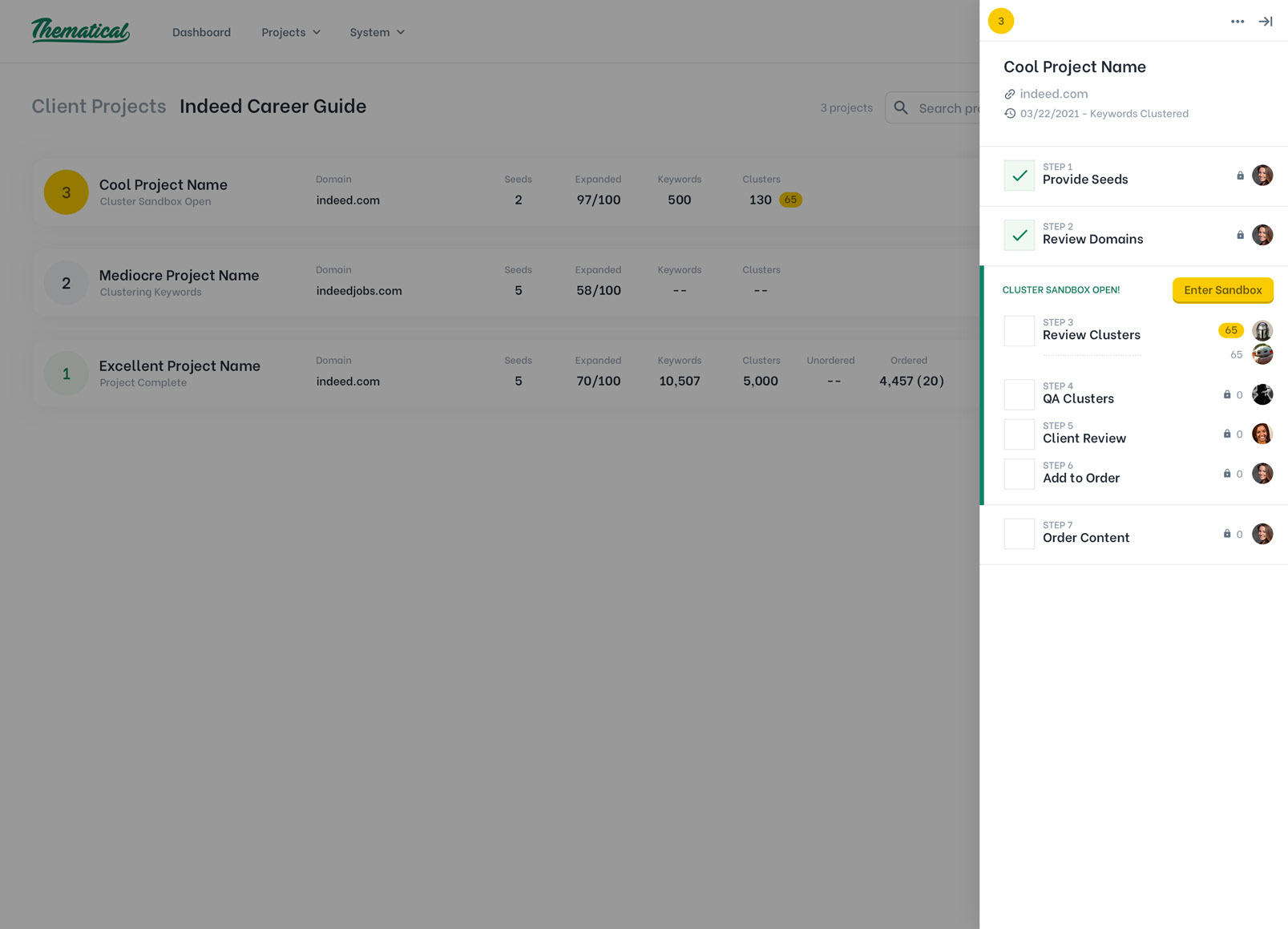This screenshot has height=929, width=1288.
Task: Click the search magnifier icon
Action: coord(901,107)
